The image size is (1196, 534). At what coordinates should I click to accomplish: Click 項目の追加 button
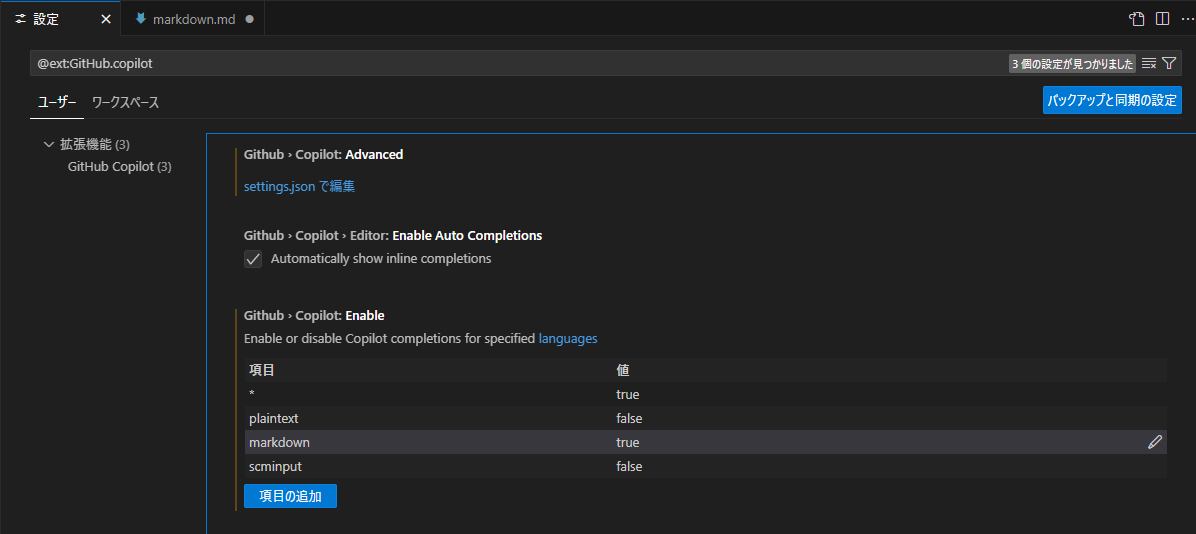pos(291,496)
